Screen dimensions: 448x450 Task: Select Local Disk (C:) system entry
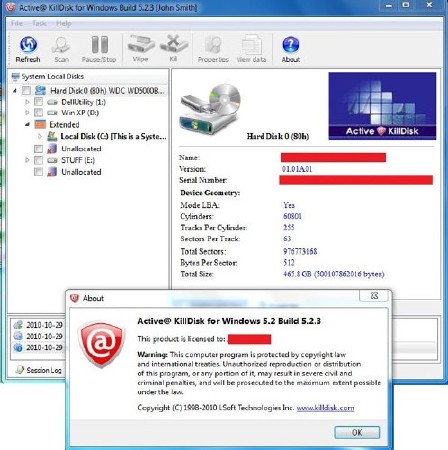click(x=113, y=136)
